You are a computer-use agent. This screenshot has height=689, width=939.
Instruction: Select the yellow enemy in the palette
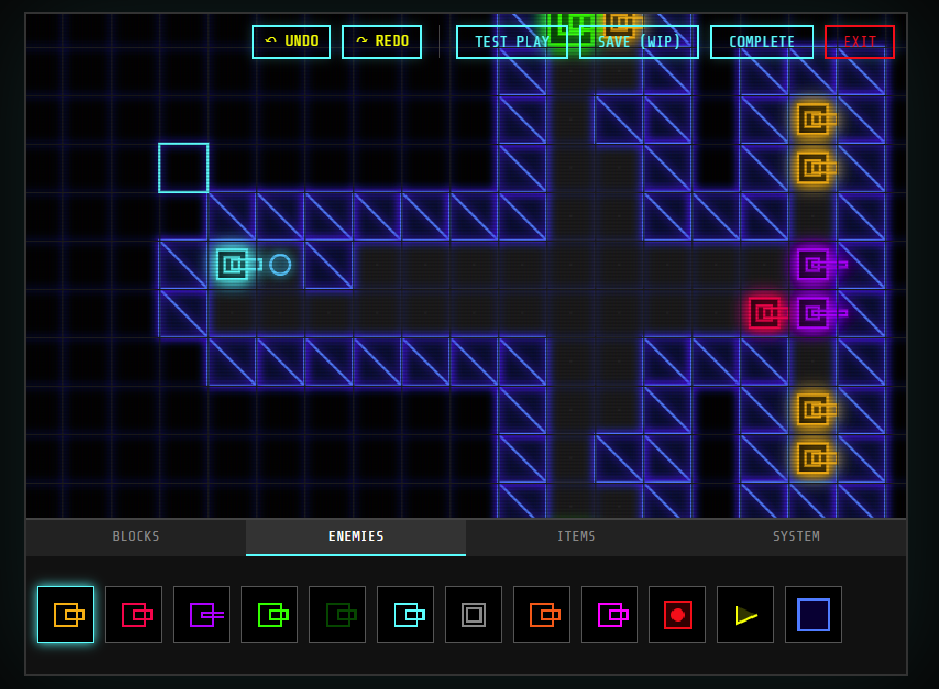[65, 614]
